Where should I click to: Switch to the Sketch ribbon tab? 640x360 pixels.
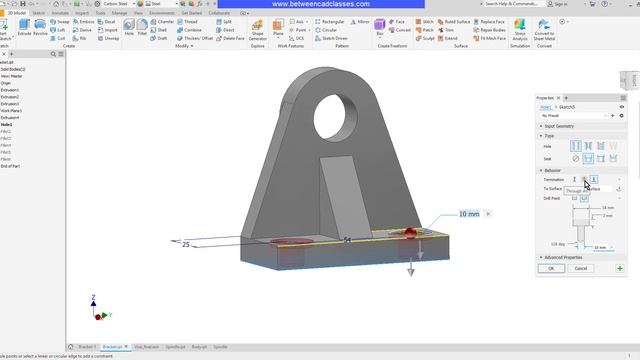[39, 13]
